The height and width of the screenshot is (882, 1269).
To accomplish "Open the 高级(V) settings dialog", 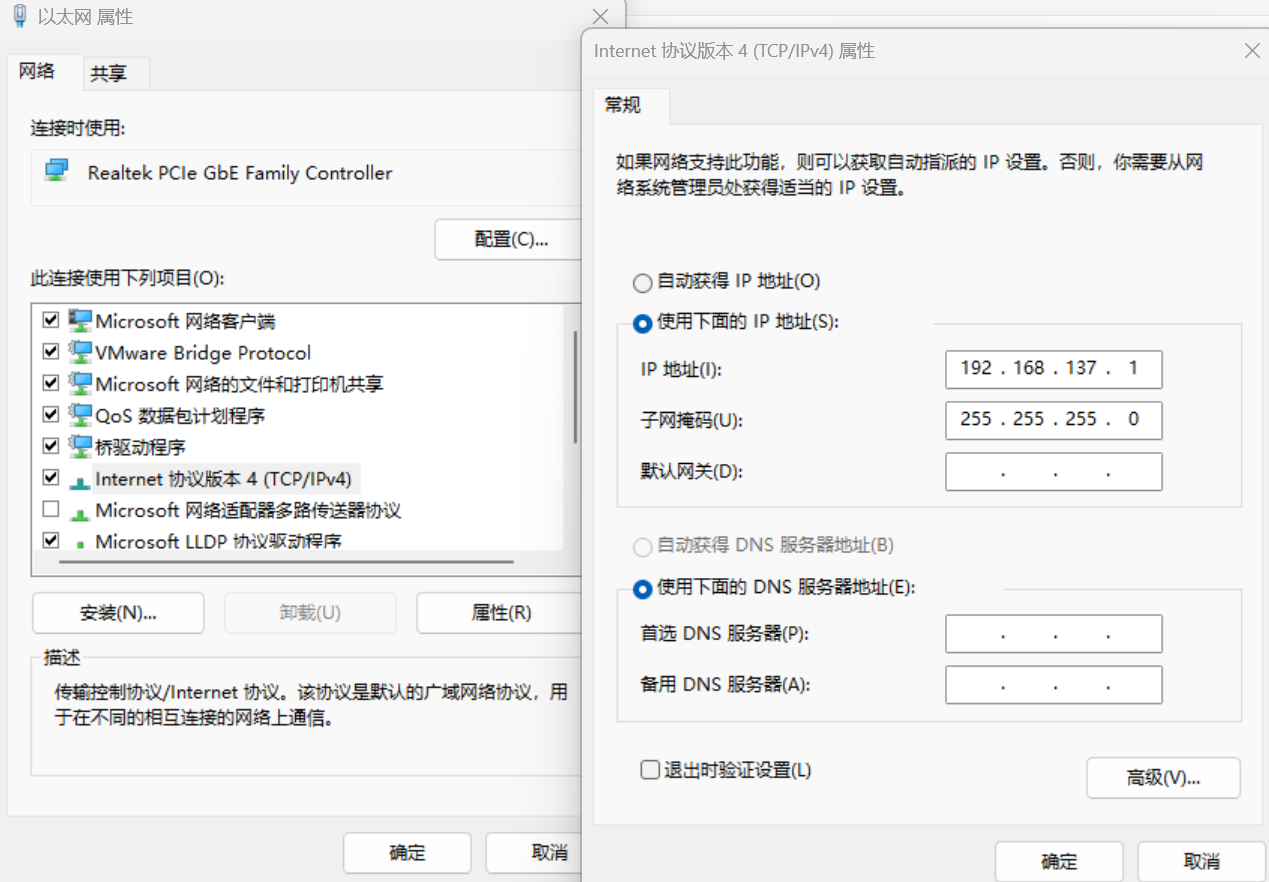I will [1163, 777].
